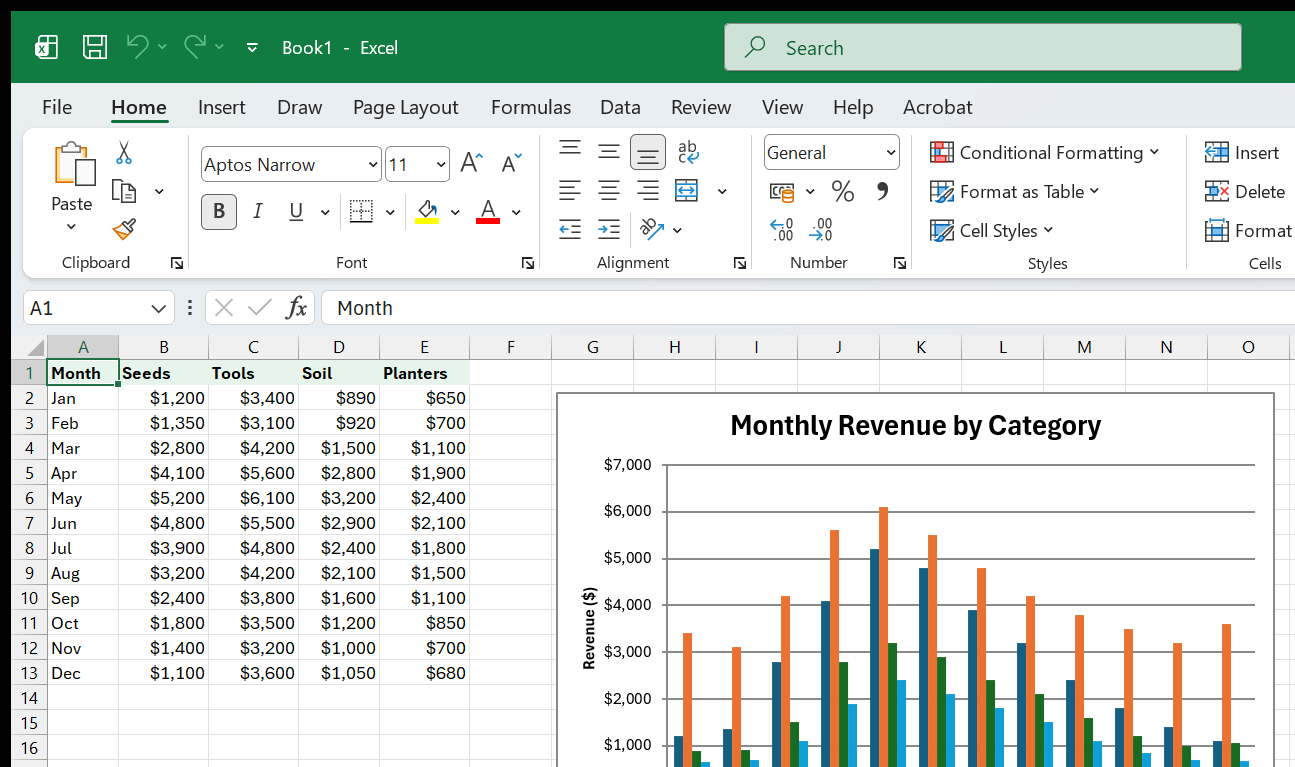
Task: Open Conditional Formatting menu
Action: click(x=1045, y=152)
